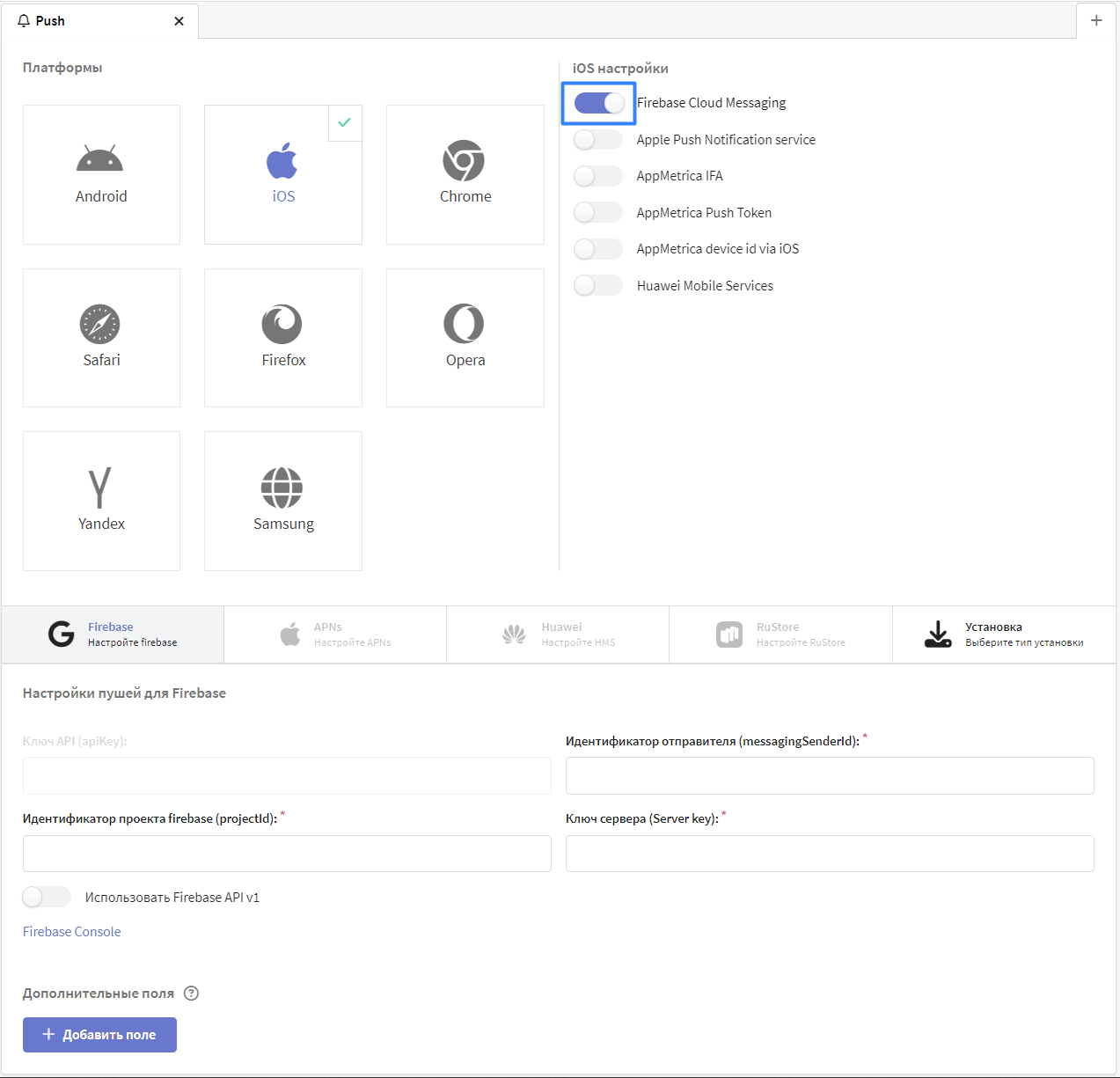1120x1078 pixels.
Task: Enable Apple Push Notification service toggle
Action: pyautogui.click(x=598, y=140)
